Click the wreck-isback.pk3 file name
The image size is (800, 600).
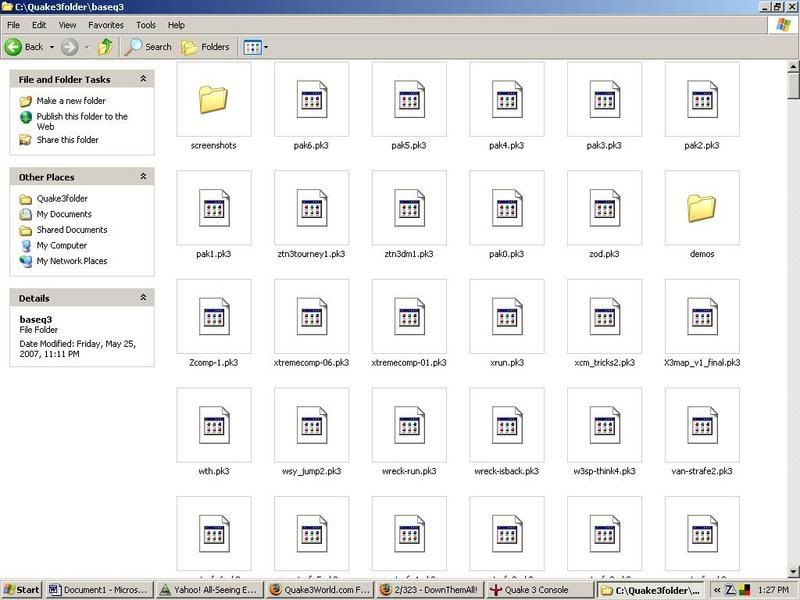click(x=507, y=471)
